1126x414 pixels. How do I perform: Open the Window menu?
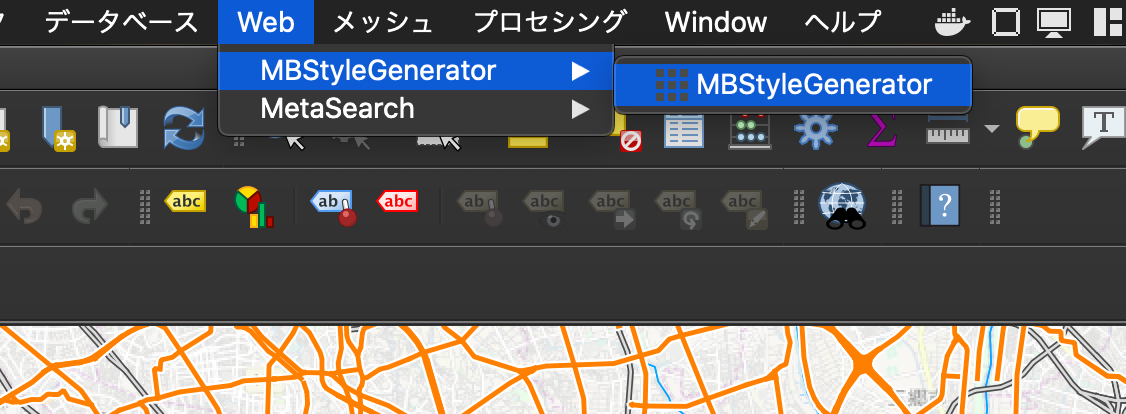click(715, 22)
